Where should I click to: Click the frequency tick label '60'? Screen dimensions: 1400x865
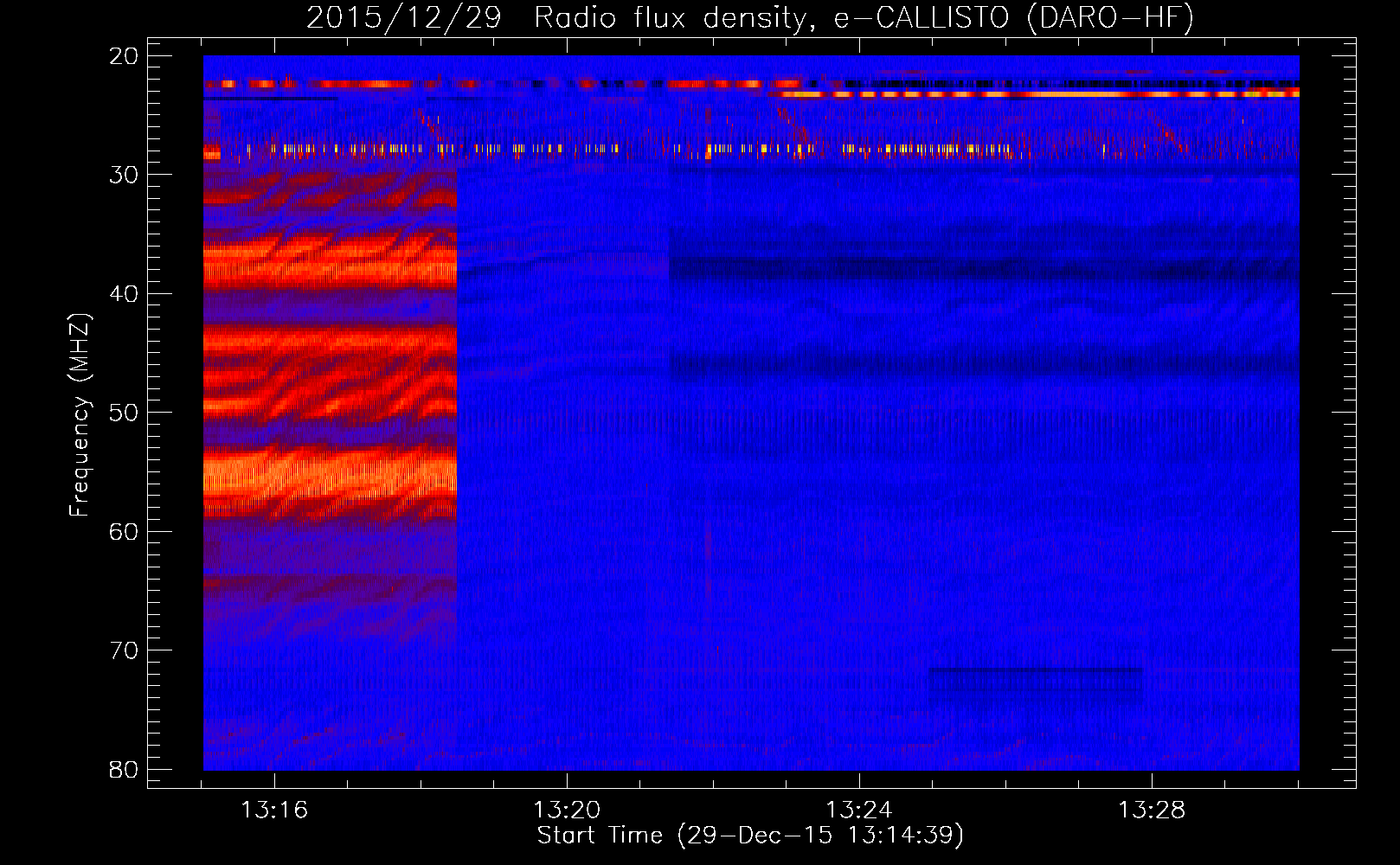pos(125,531)
